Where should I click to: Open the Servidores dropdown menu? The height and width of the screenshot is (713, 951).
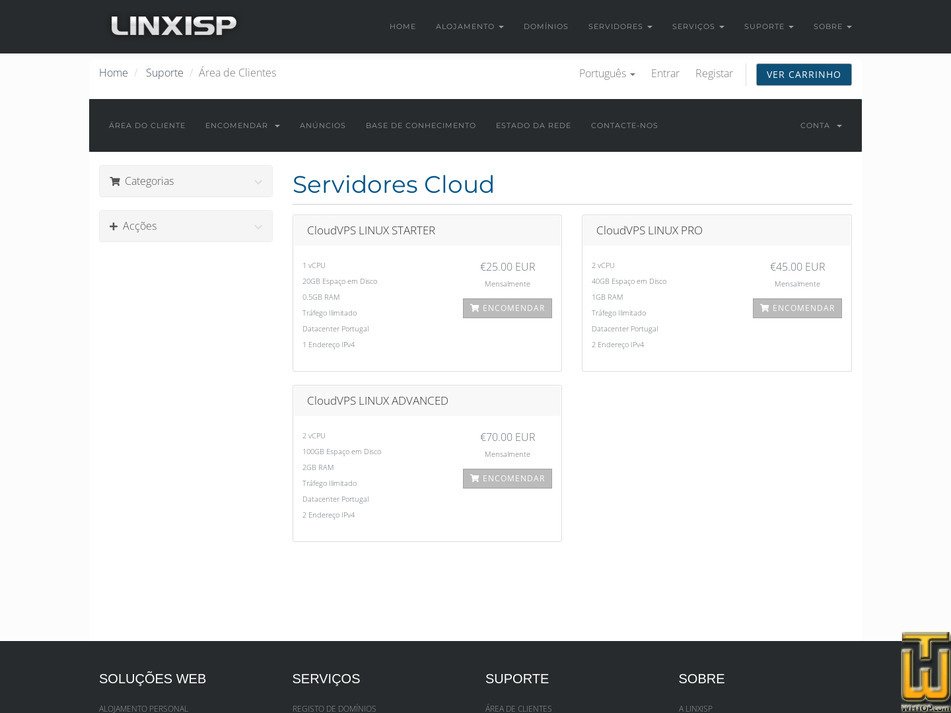point(620,27)
